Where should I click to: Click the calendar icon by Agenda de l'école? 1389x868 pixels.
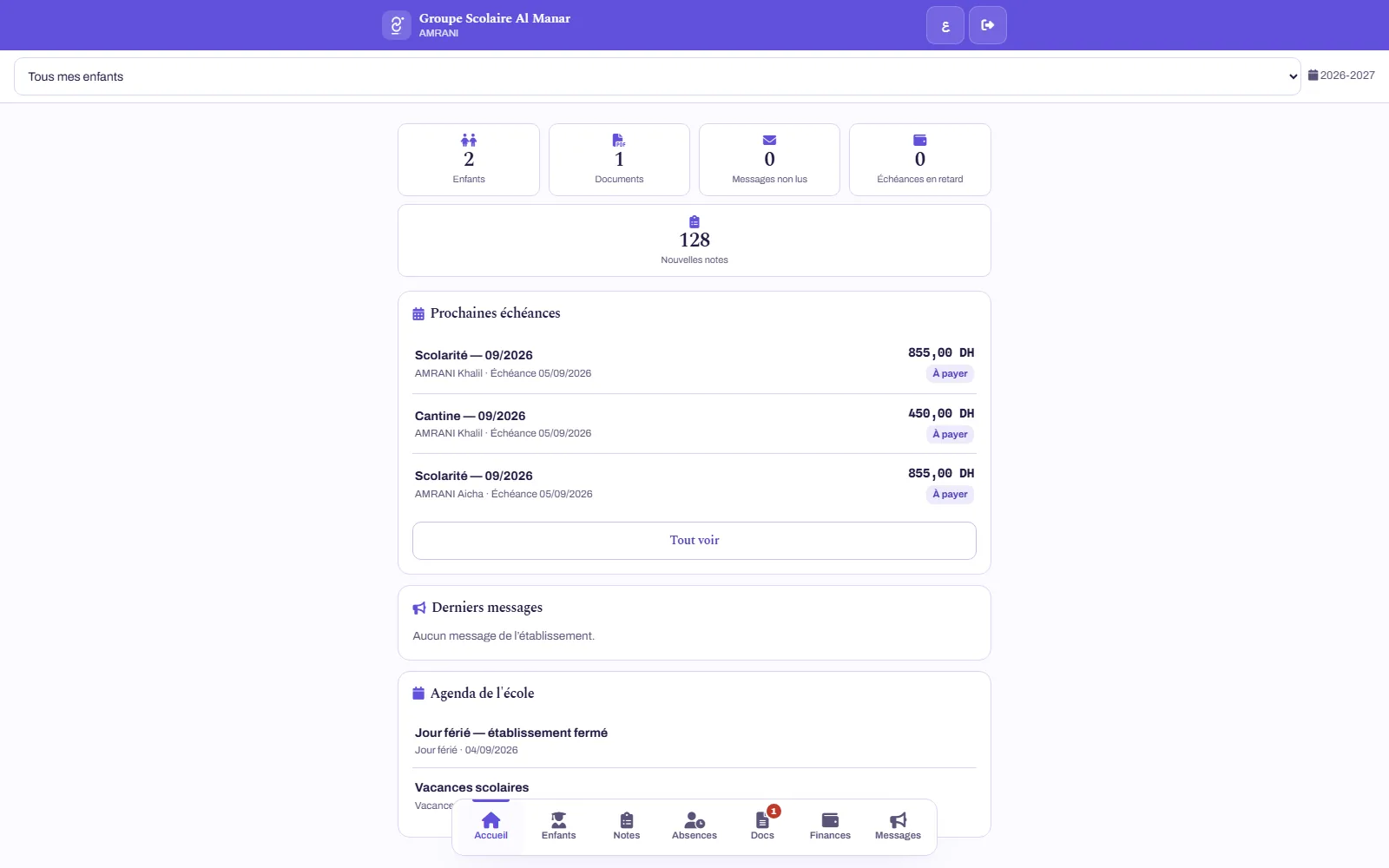click(x=418, y=693)
